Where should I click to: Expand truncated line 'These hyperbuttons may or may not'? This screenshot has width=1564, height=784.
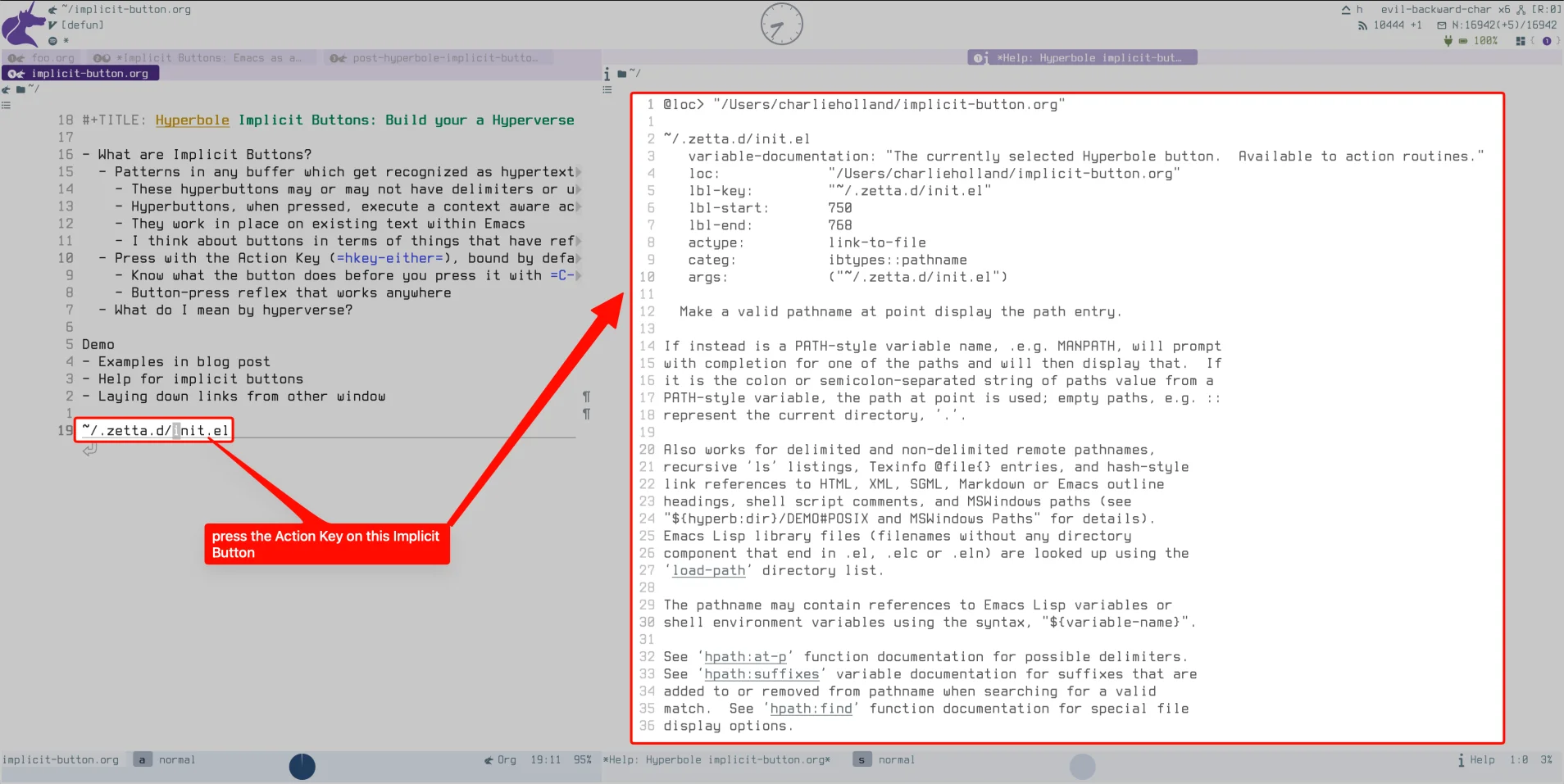click(x=579, y=189)
